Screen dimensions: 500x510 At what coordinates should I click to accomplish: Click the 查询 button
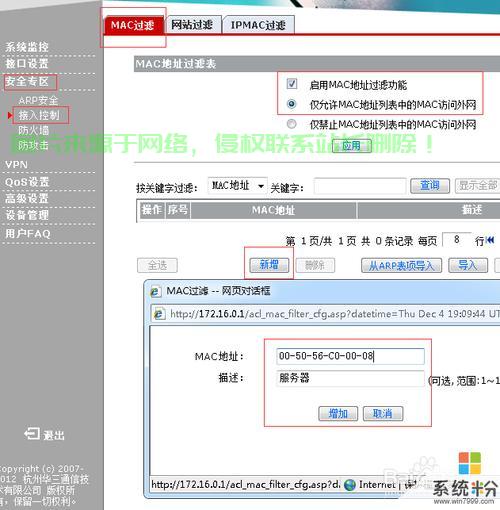(x=430, y=186)
